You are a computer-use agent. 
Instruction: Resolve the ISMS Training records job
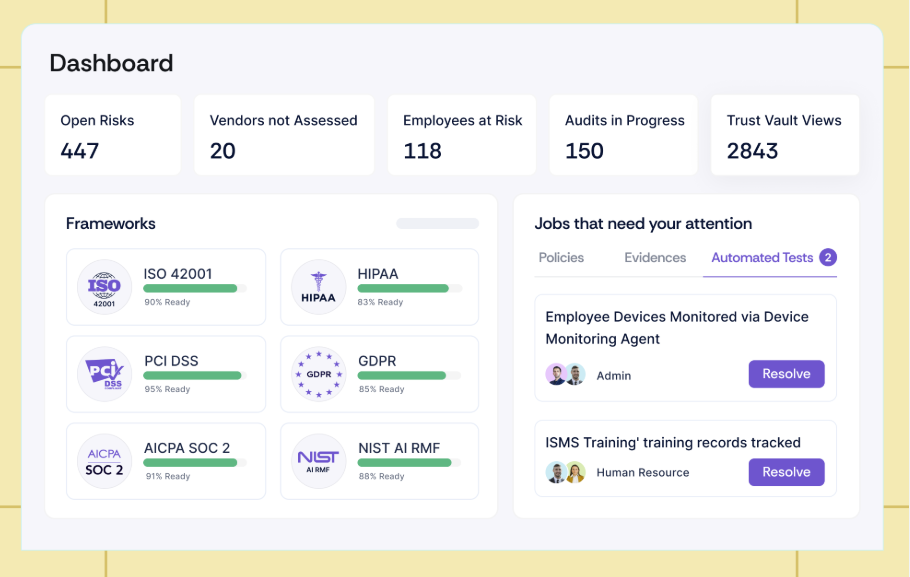(x=786, y=472)
